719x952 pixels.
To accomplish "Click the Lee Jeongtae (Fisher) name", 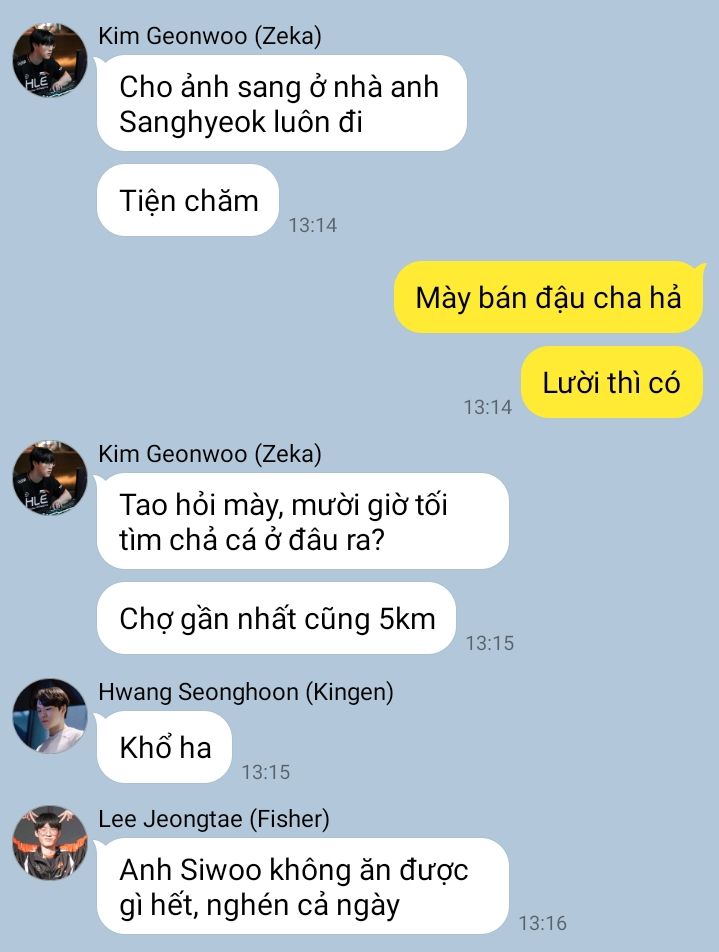I will point(214,819).
